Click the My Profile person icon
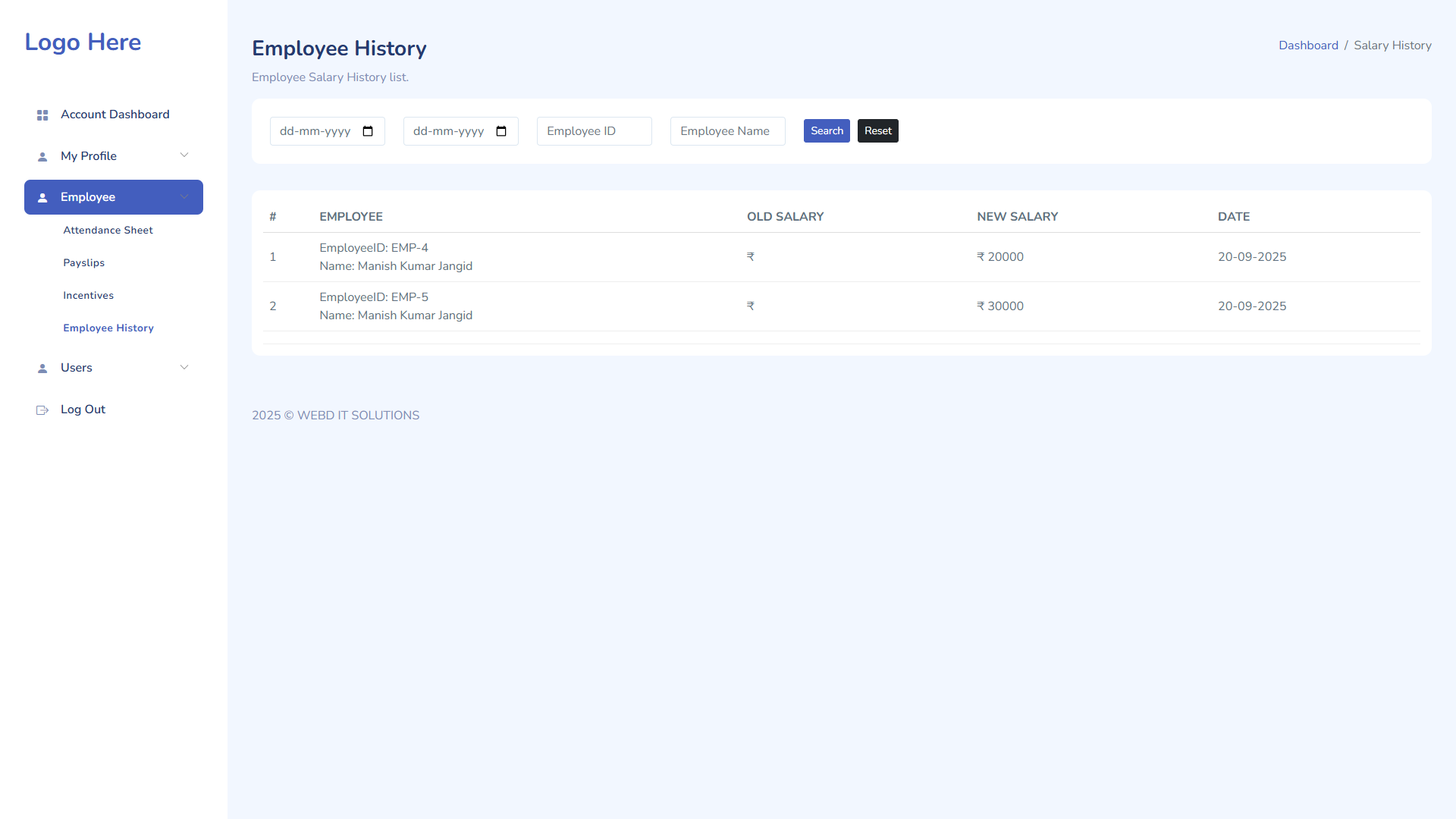The width and height of the screenshot is (1456, 819). pyautogui.click(x=42, y=157)
